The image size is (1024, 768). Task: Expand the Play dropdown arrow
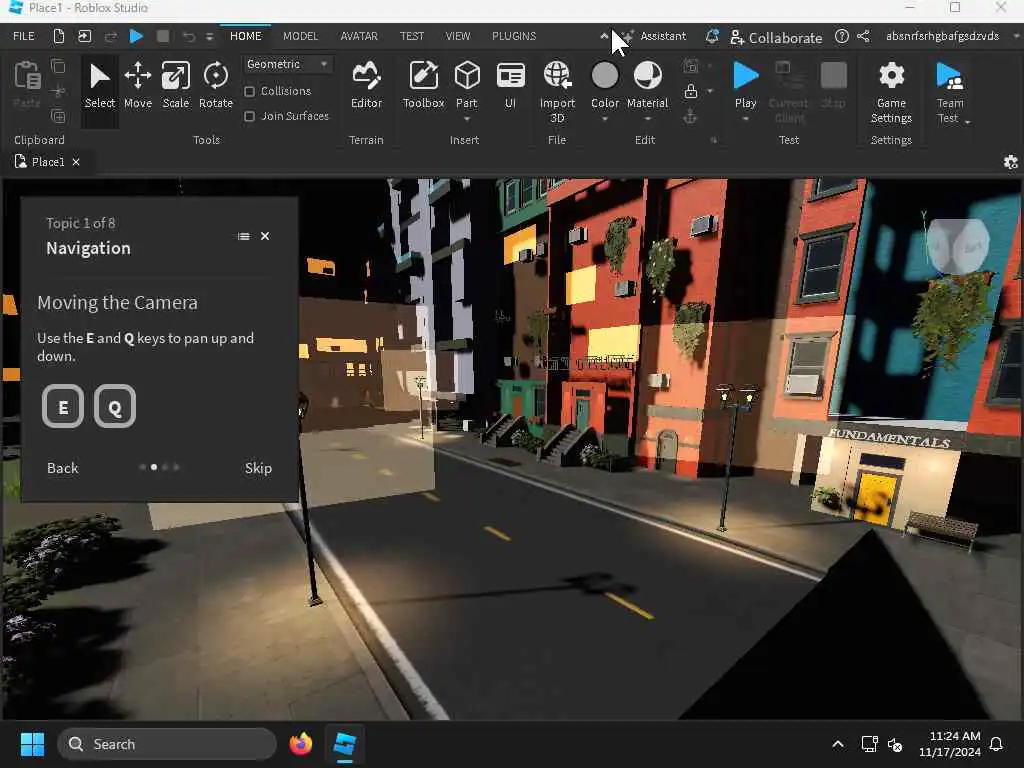(x=745, y=120)
